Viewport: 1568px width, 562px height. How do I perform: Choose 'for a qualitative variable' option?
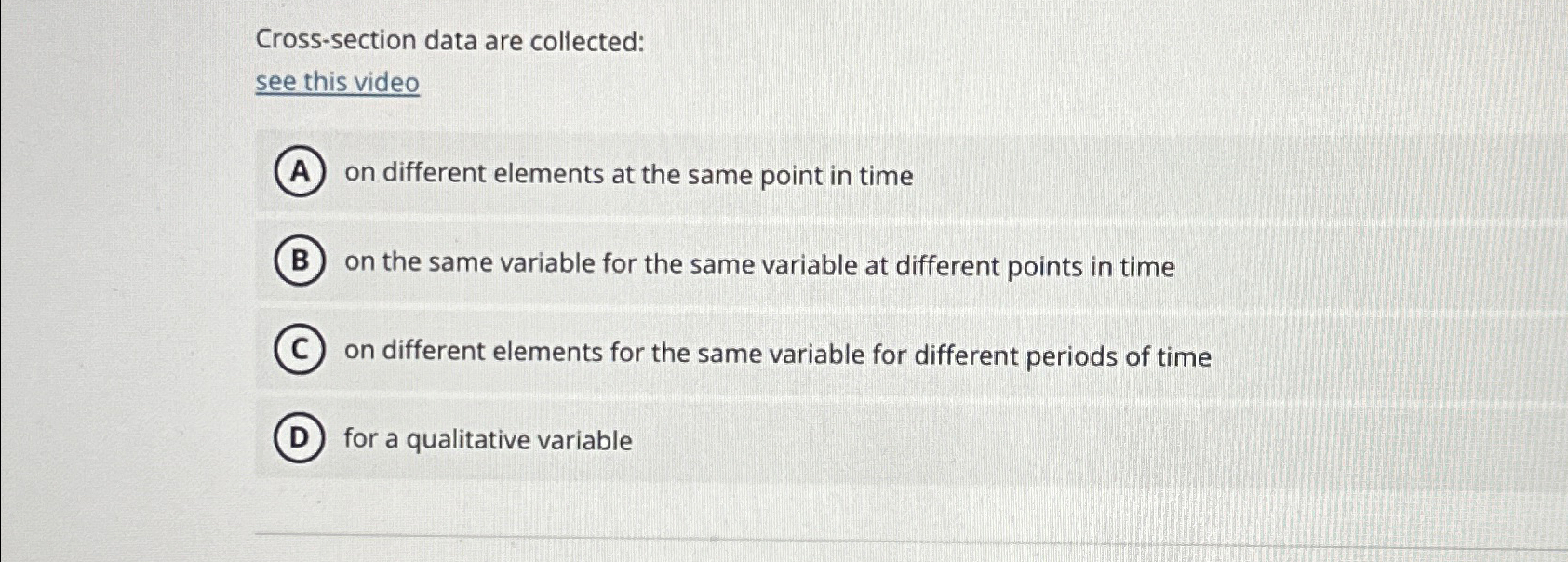point(486,440)
